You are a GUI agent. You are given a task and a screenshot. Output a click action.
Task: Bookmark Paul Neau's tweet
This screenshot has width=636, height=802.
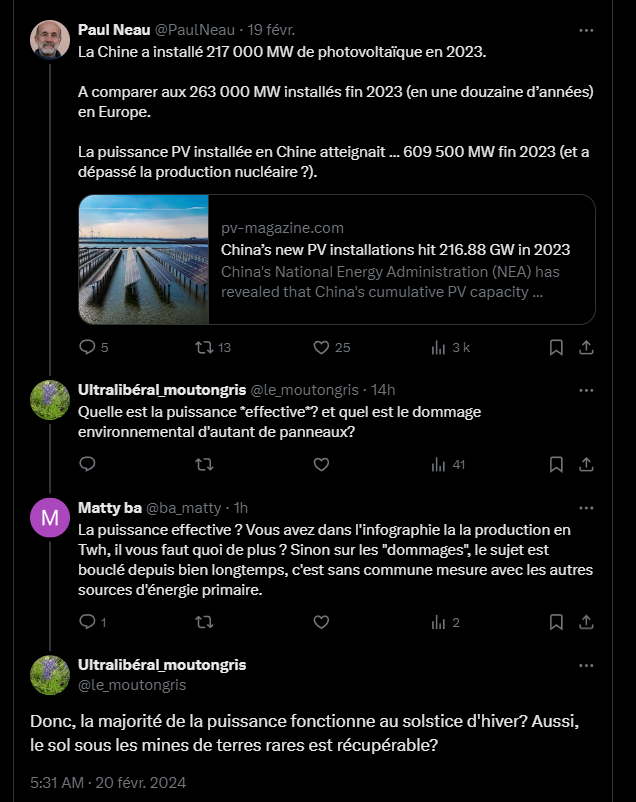click(556, 348)
